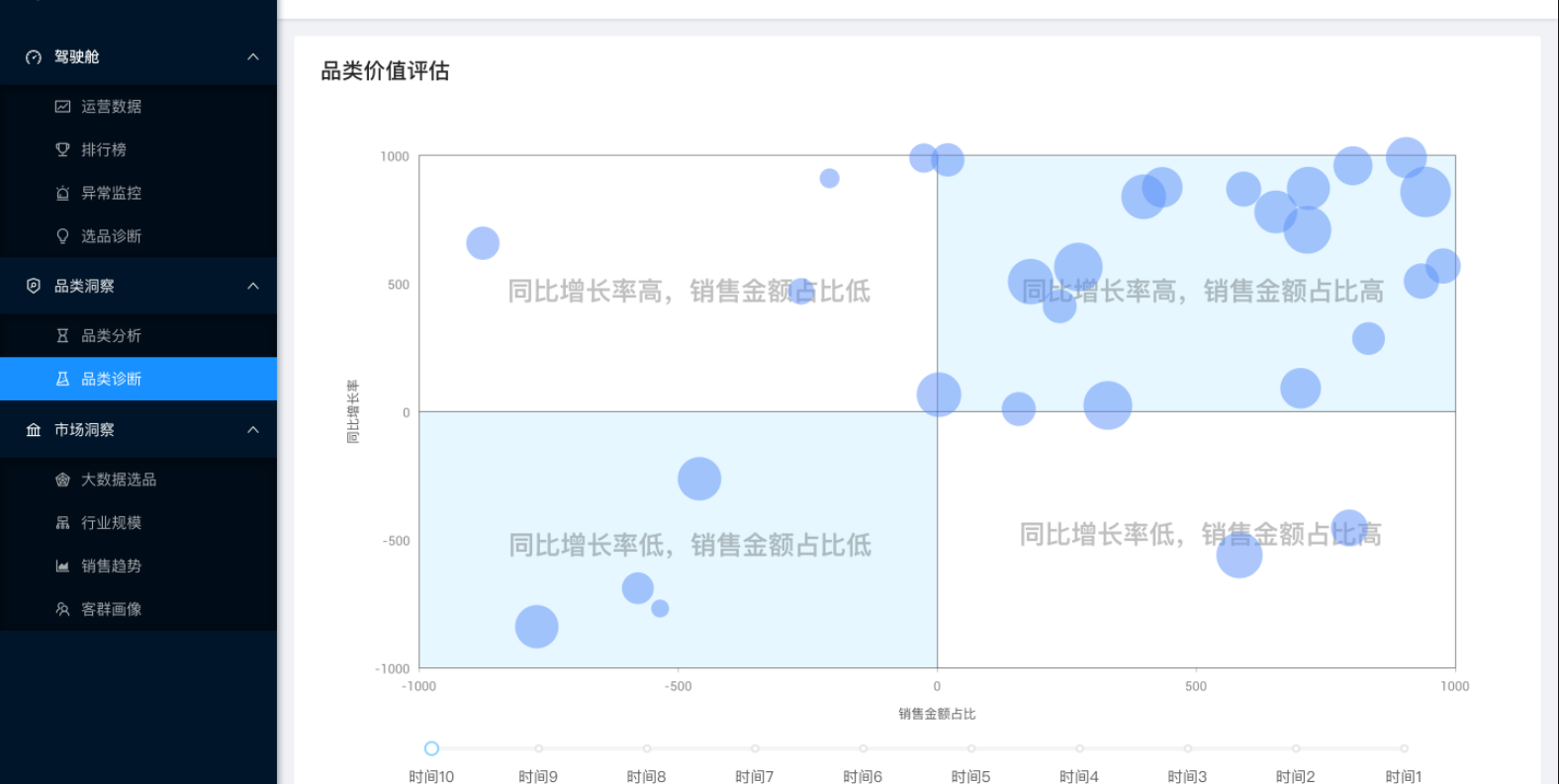Click the 品类分析 hourglass icon
Viewport: 1559px width, 784px height.
click(62, 336)
